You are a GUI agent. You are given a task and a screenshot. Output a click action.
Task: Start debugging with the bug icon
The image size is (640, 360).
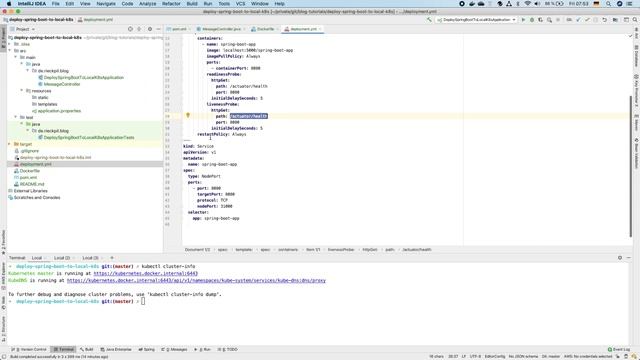point(532,20)
